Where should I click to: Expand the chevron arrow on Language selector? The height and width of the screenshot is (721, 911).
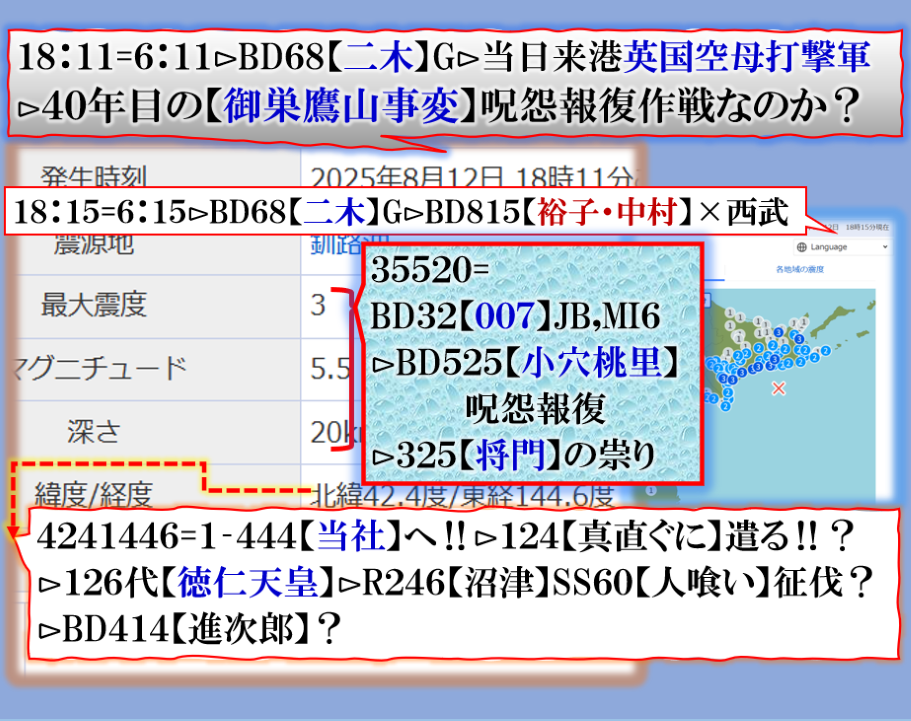(884, 247)
